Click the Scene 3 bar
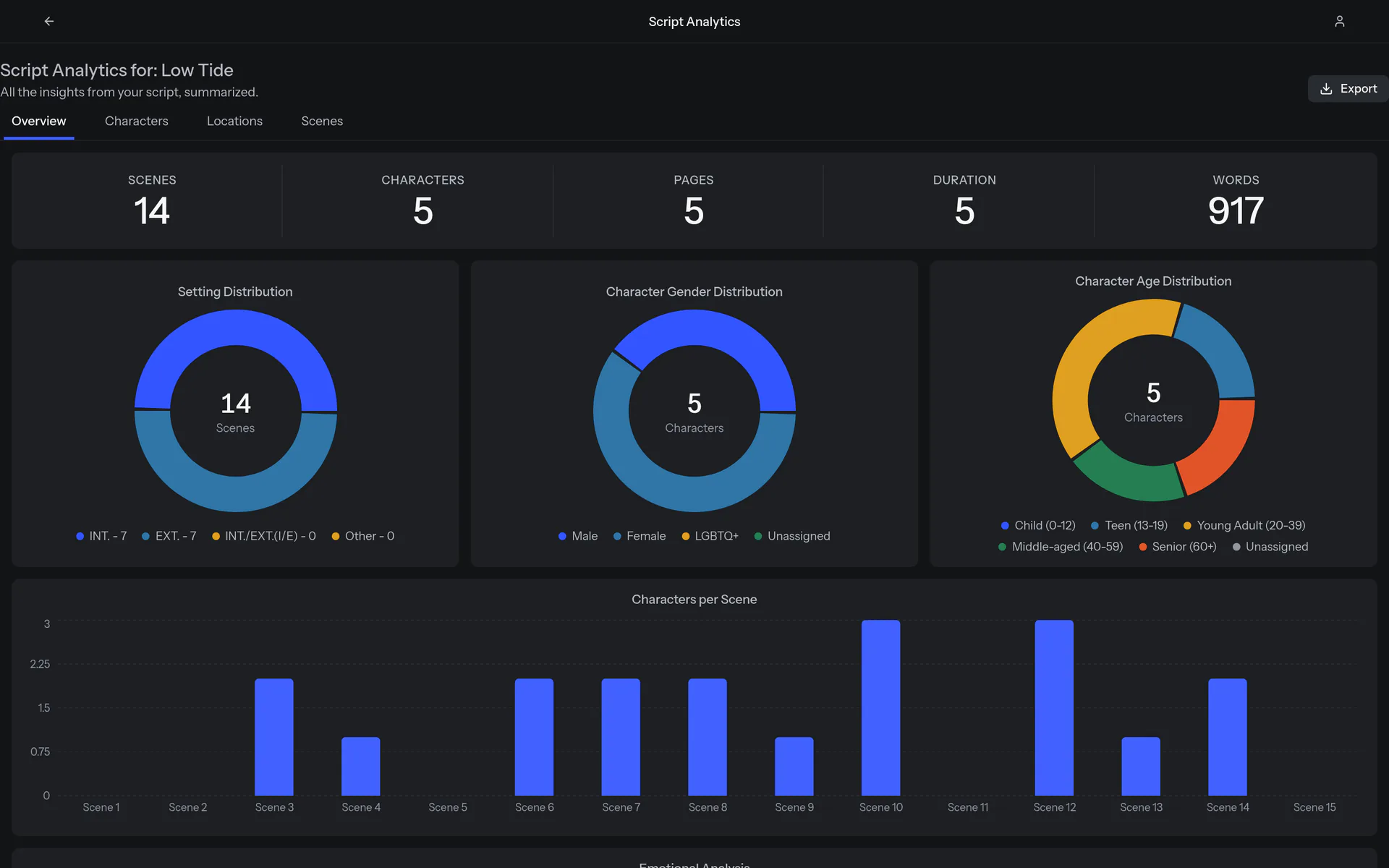 274,737
